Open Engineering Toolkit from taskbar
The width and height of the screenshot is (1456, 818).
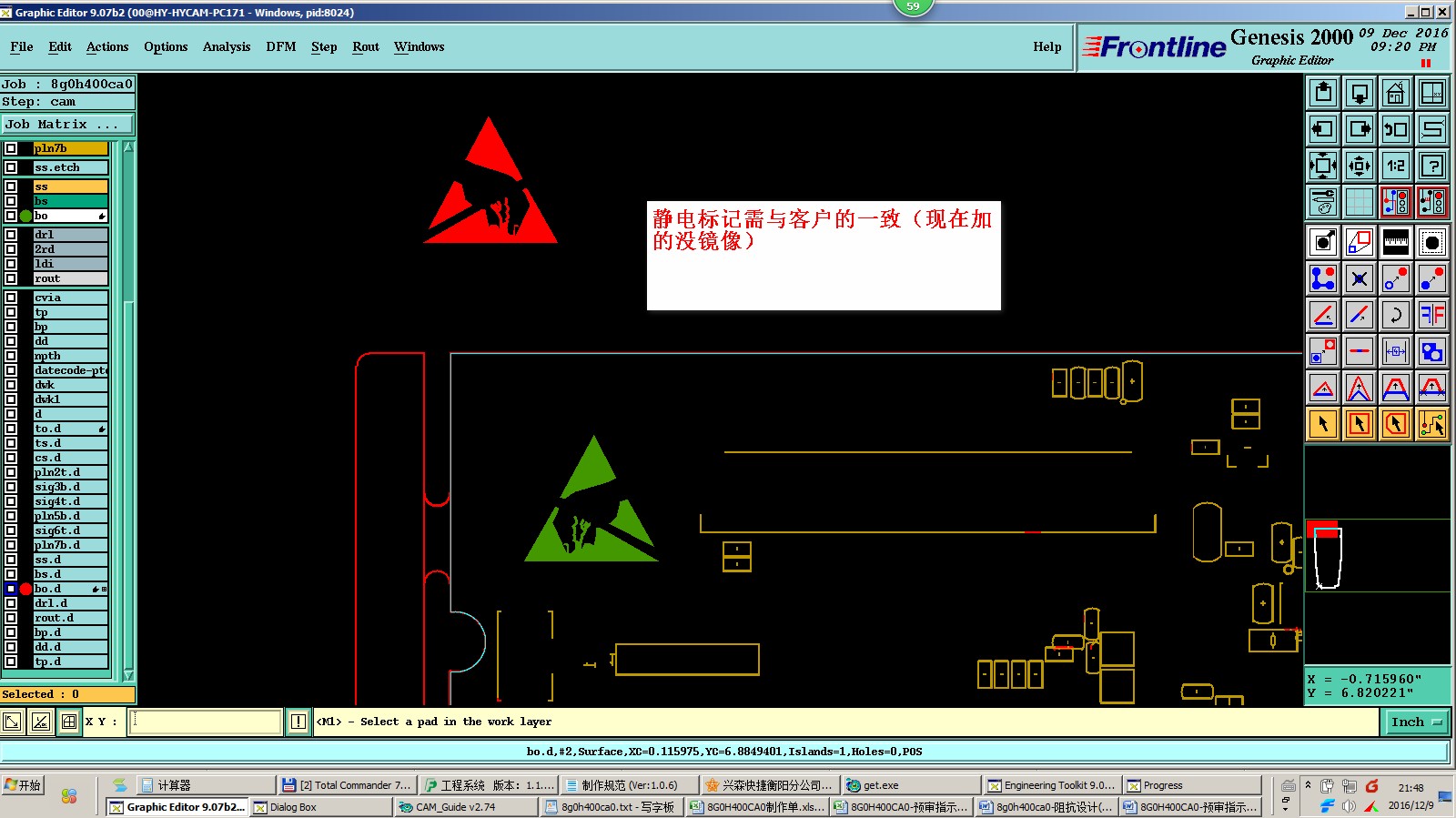(x=1051, y=785)
